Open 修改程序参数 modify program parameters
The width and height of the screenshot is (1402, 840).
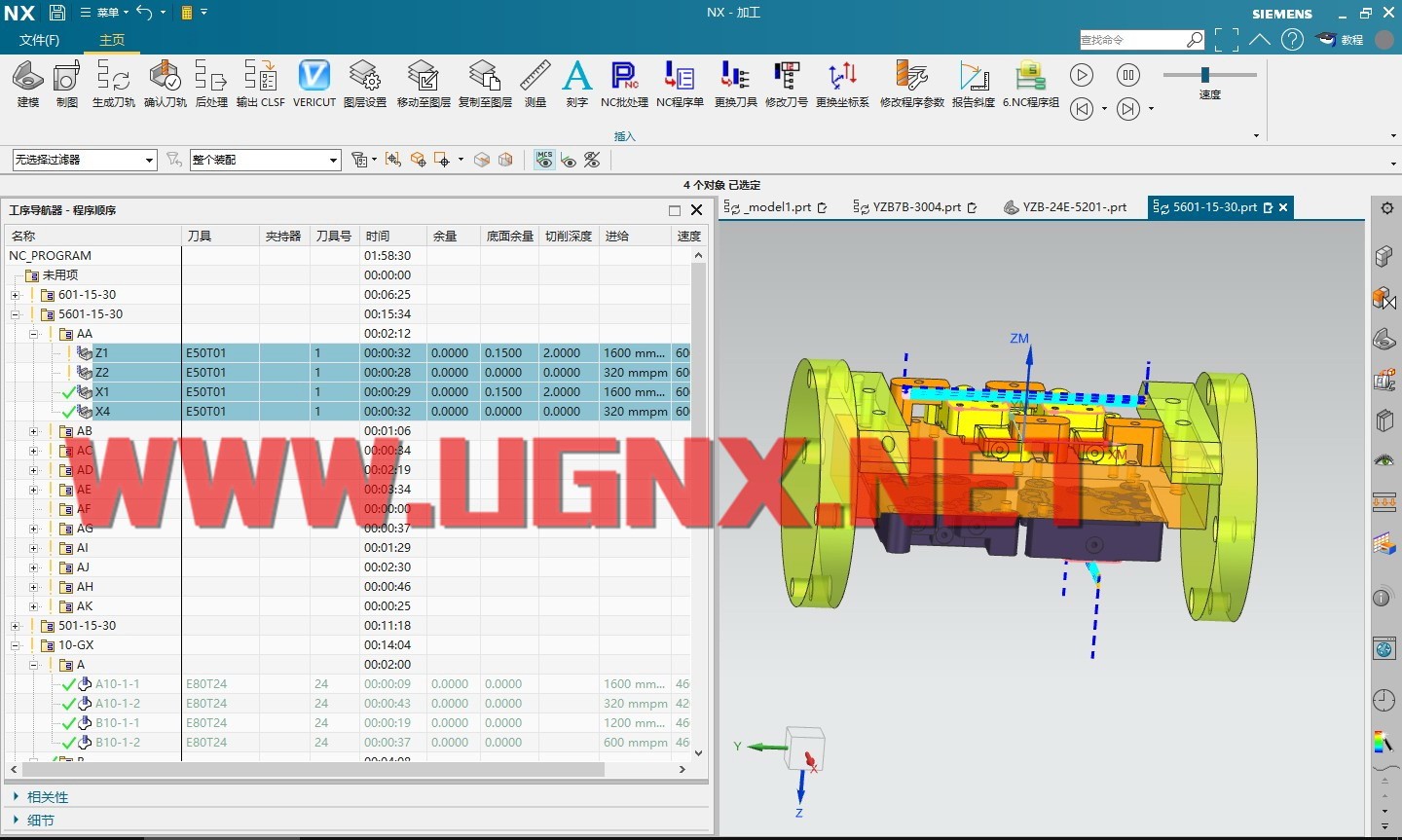click(x=912, y=84)
